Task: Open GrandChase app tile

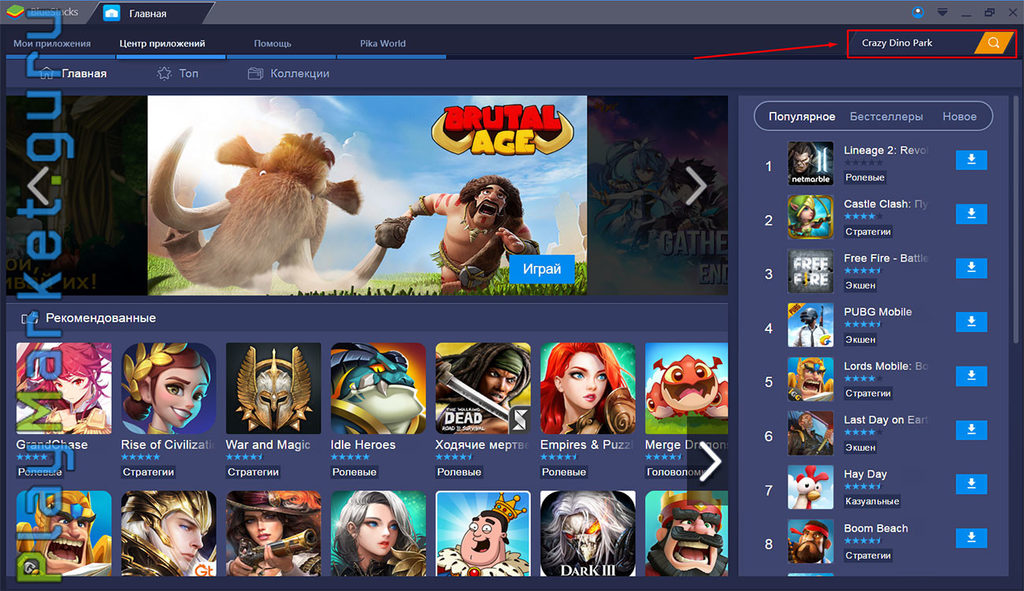Action: (x=63, y=389)
